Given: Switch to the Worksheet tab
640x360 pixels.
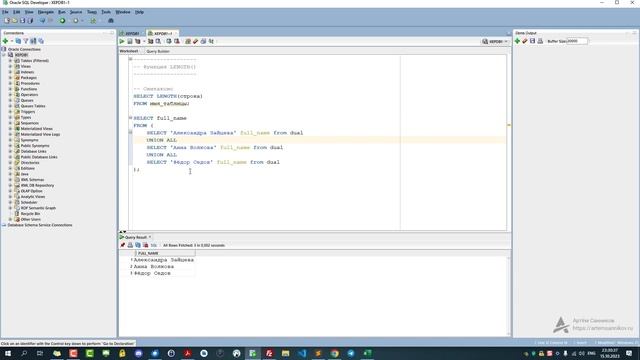Looking at the screenshot, I should click(129, 51).
